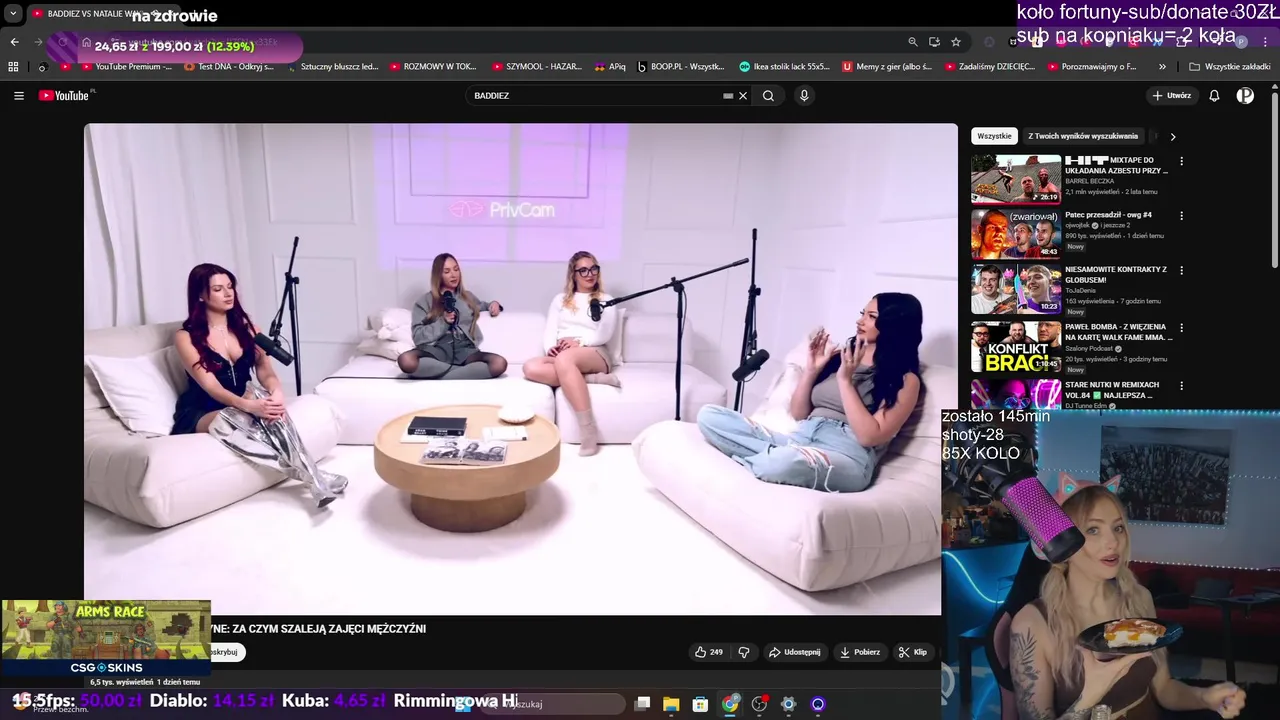
Task: Open Ikea stolik lack bookmark
Action: pos(785,67)
